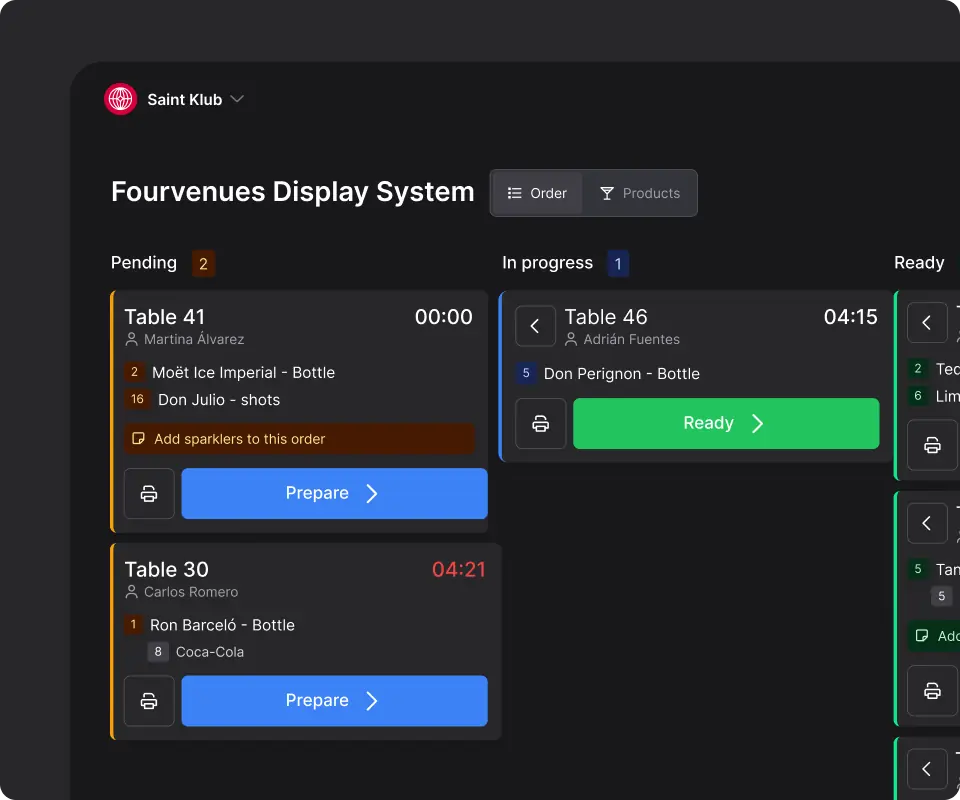Image resolution: width=960 pixels, height=800 pixels.
Task: Click Prepare on the Table 30 order
Action: [334, 701]
